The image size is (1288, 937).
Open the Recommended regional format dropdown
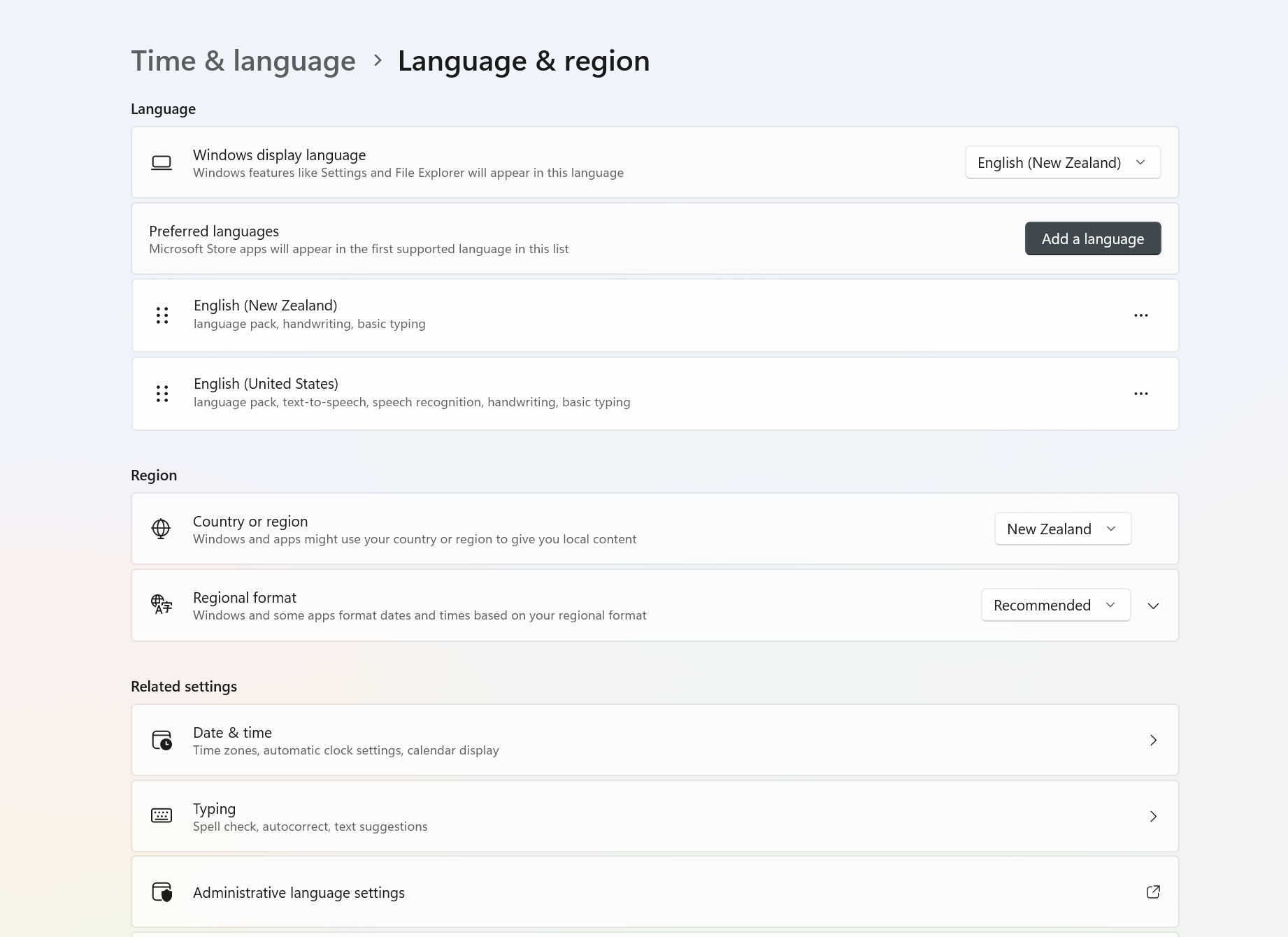coord(1055,605)
